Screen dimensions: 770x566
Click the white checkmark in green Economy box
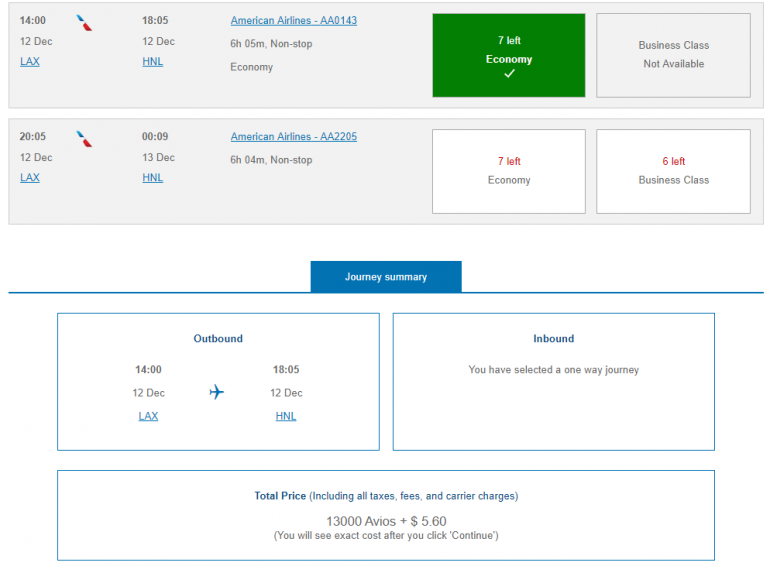(509, 75)
